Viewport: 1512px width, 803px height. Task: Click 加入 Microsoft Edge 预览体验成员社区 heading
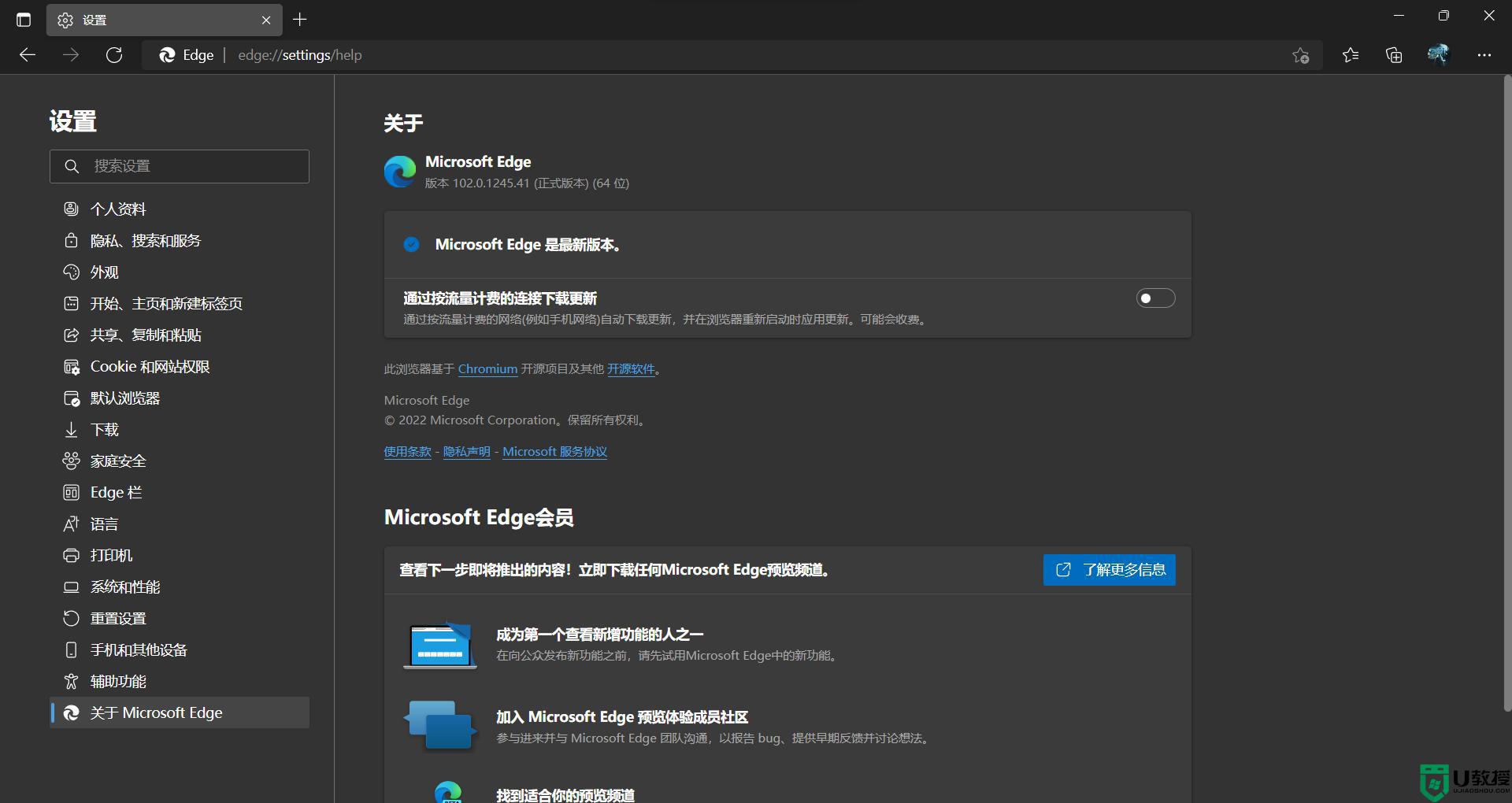pyautogui.click(x=622, y=717)
